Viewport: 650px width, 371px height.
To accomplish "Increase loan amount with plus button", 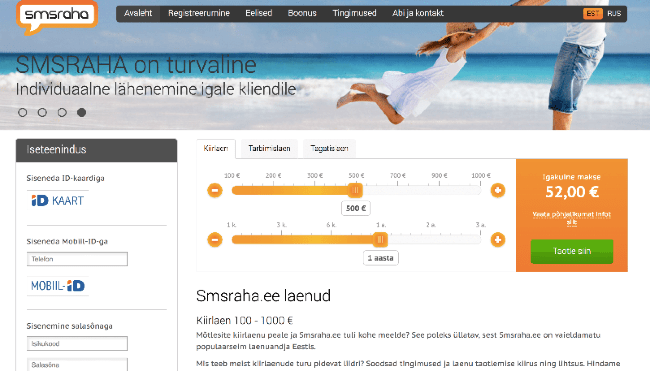I will pyautogui.click(x=498, y=190).
